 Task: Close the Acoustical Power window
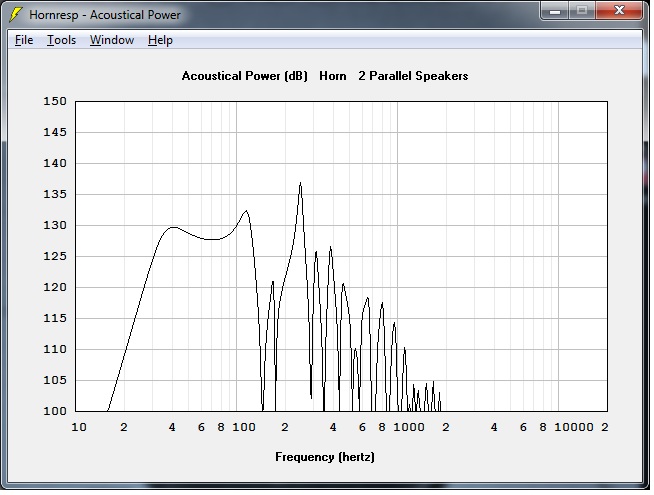[619, 11]
